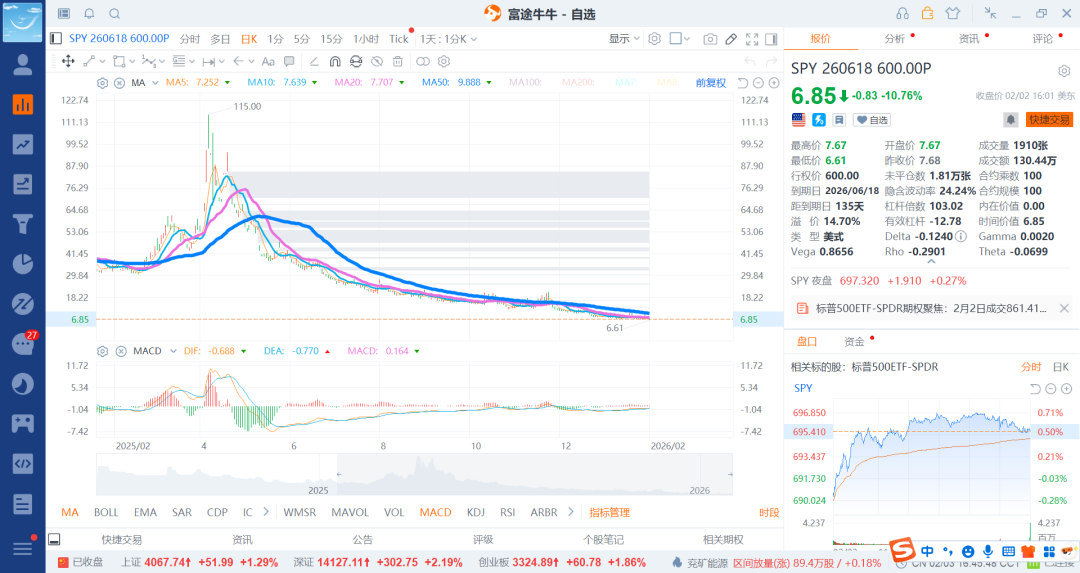
Task: Switch to the 资讯 tab in right panel
Action: [x=968, y=39]
